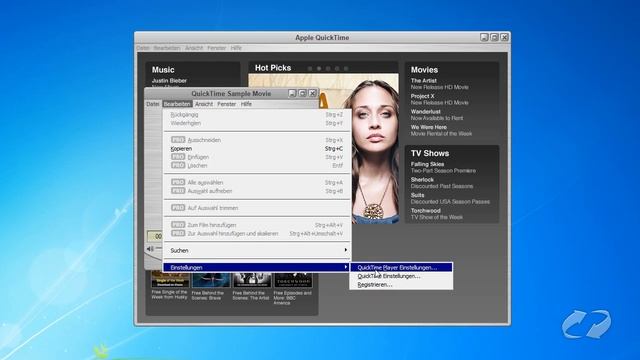640x360 pixels.
Task: Close the Apple QuickTime main window
Action: pyautogui.click(x=504, y=37)
